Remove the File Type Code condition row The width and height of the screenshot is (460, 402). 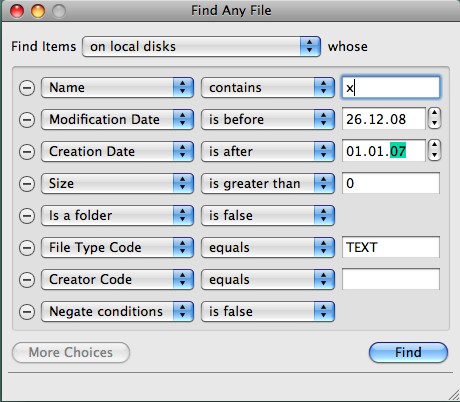tap(27, 248)
